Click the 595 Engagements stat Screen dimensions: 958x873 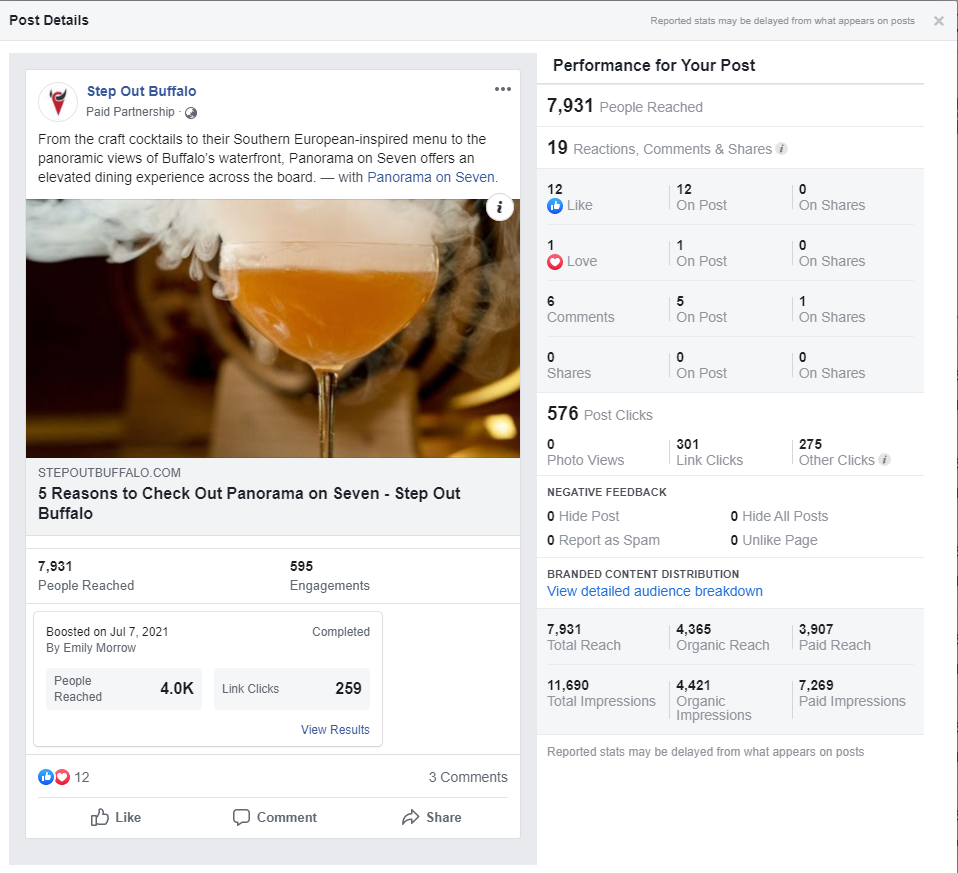pos(329,575)
